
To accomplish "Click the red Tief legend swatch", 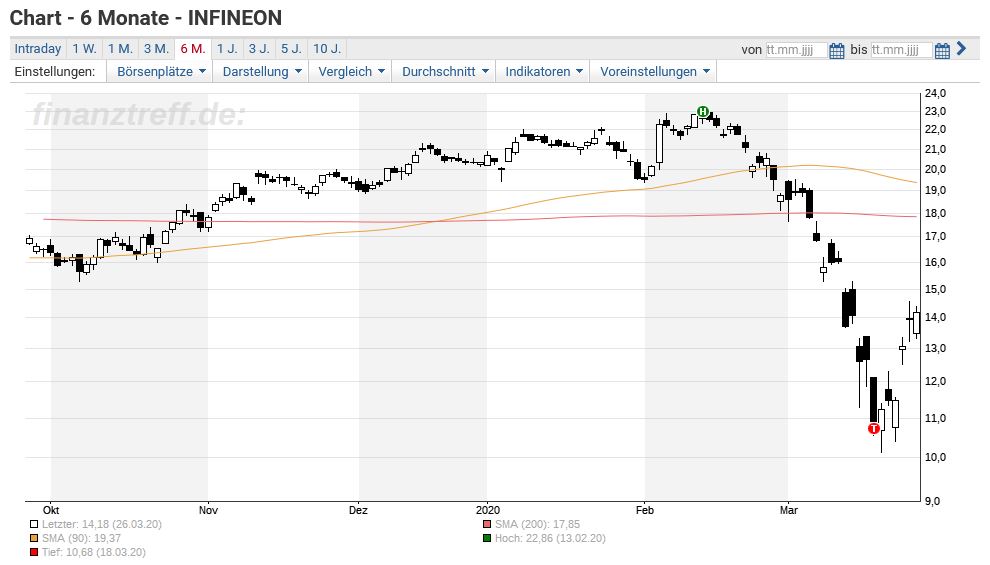I will click(33, 552).
